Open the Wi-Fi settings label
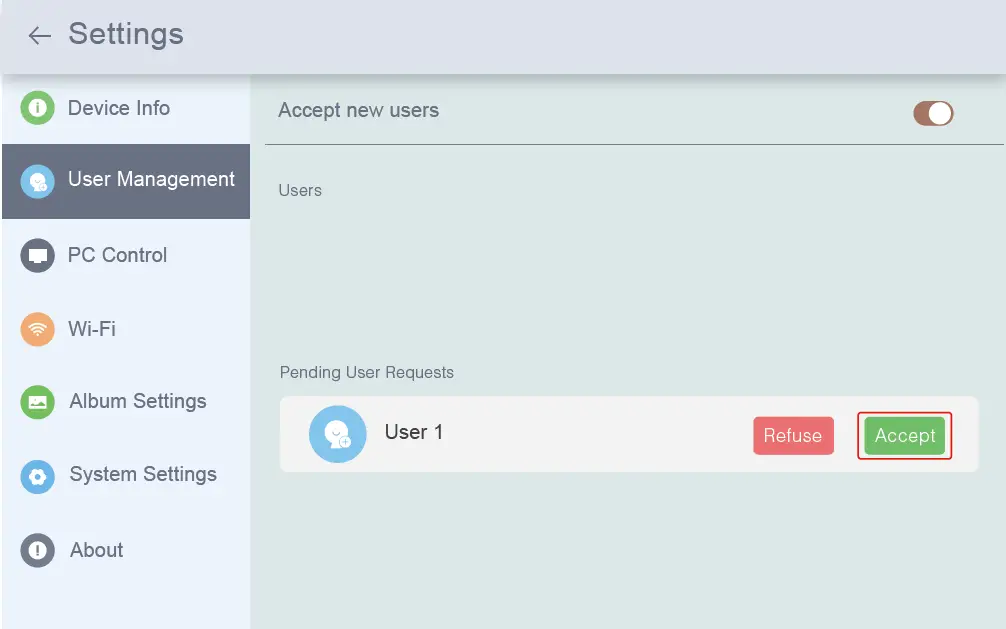This screenshot has width=1006, height=629. point(92,328)
